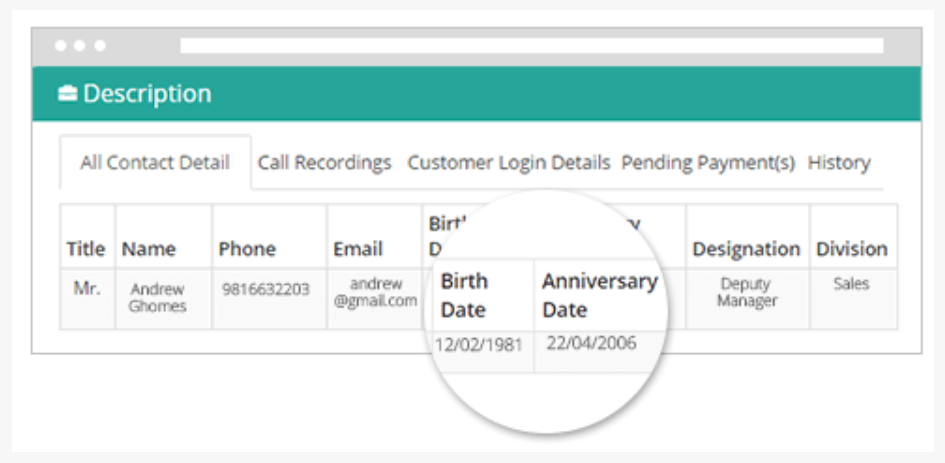
Task: Click the third browser window dot
Action: pyautogui.click(x=100, y=46)
